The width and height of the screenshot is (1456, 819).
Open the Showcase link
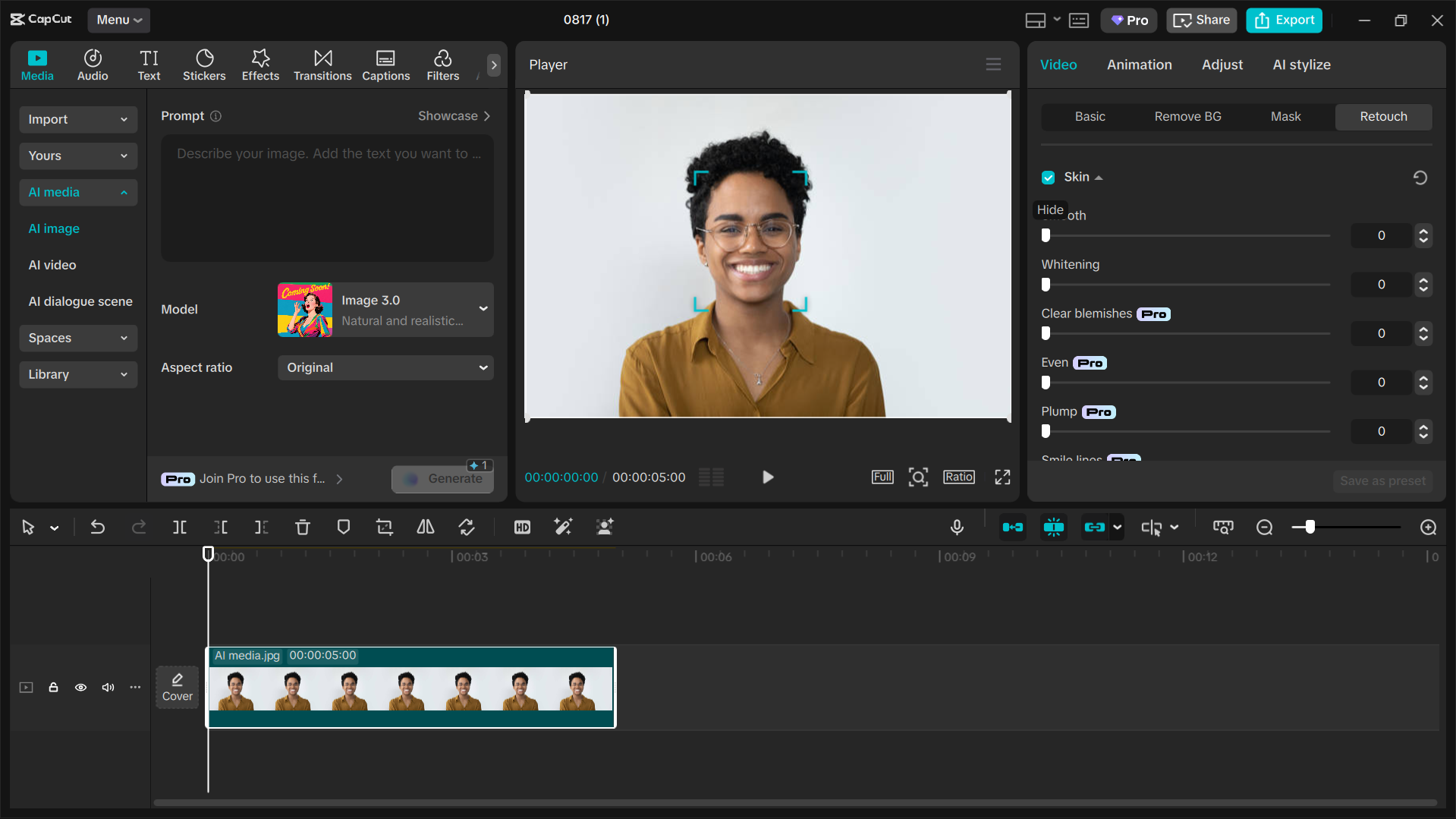[x=454, y=115]
